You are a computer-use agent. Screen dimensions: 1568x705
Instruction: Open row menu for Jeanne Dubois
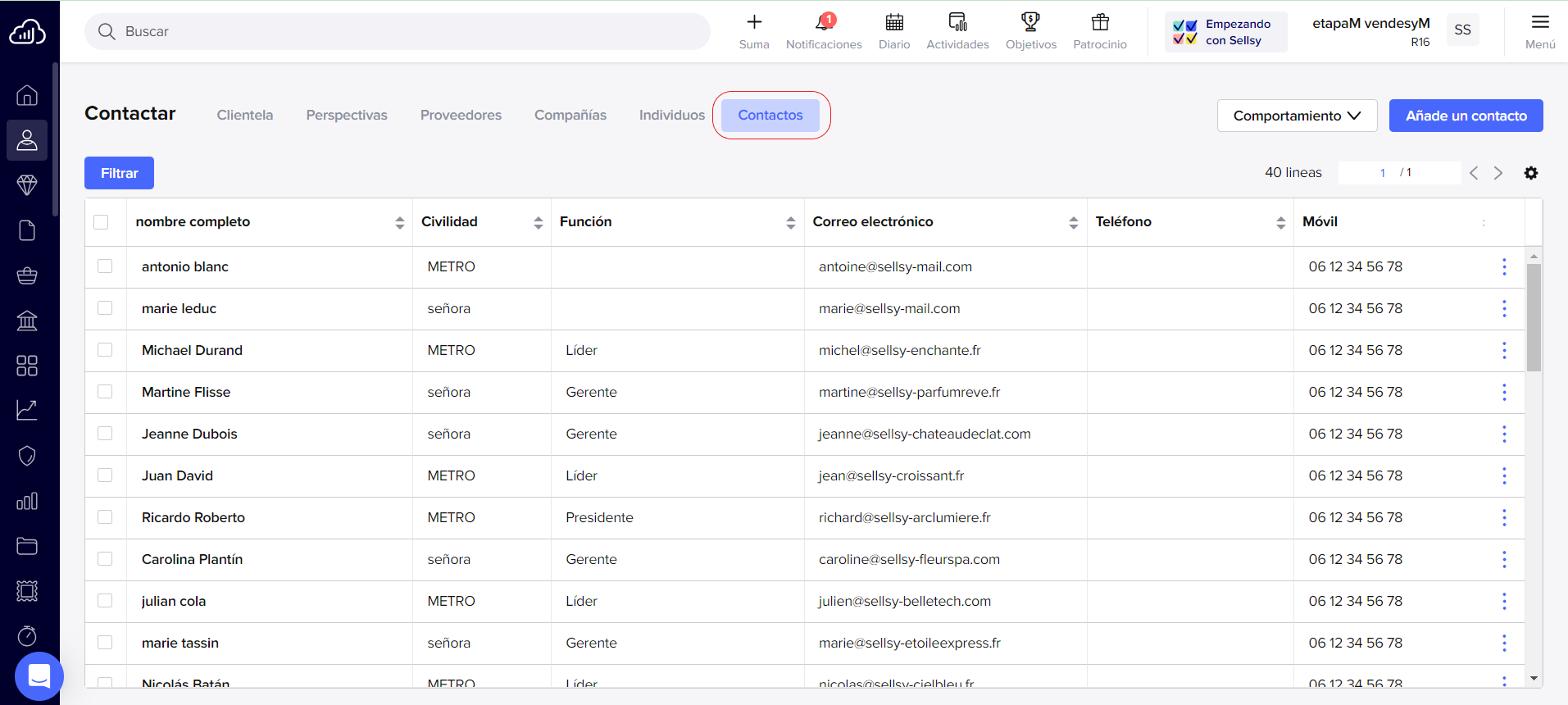1504,434
